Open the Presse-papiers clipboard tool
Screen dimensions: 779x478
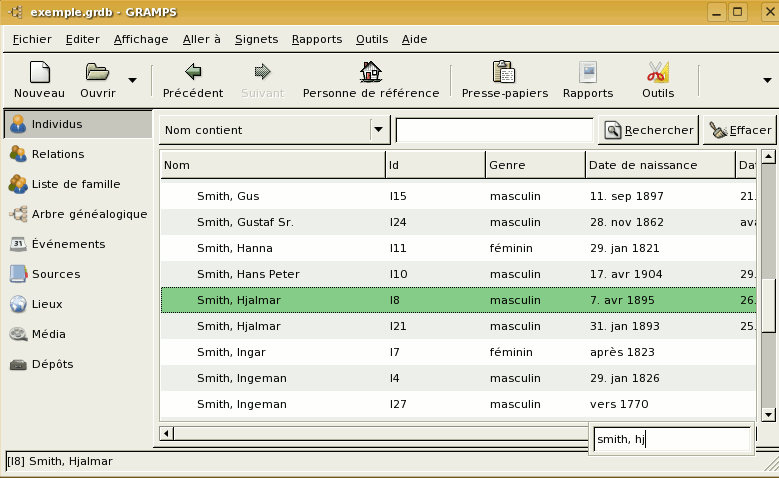(x=504, y=74)
